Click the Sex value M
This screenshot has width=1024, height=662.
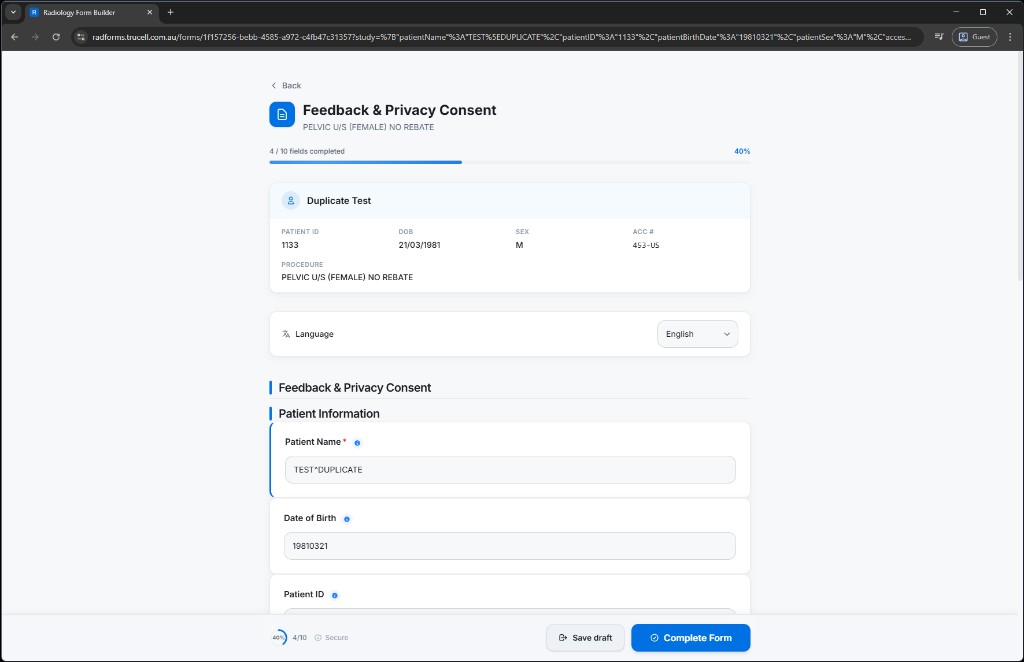pyautogui.click(x=519, y=245)
